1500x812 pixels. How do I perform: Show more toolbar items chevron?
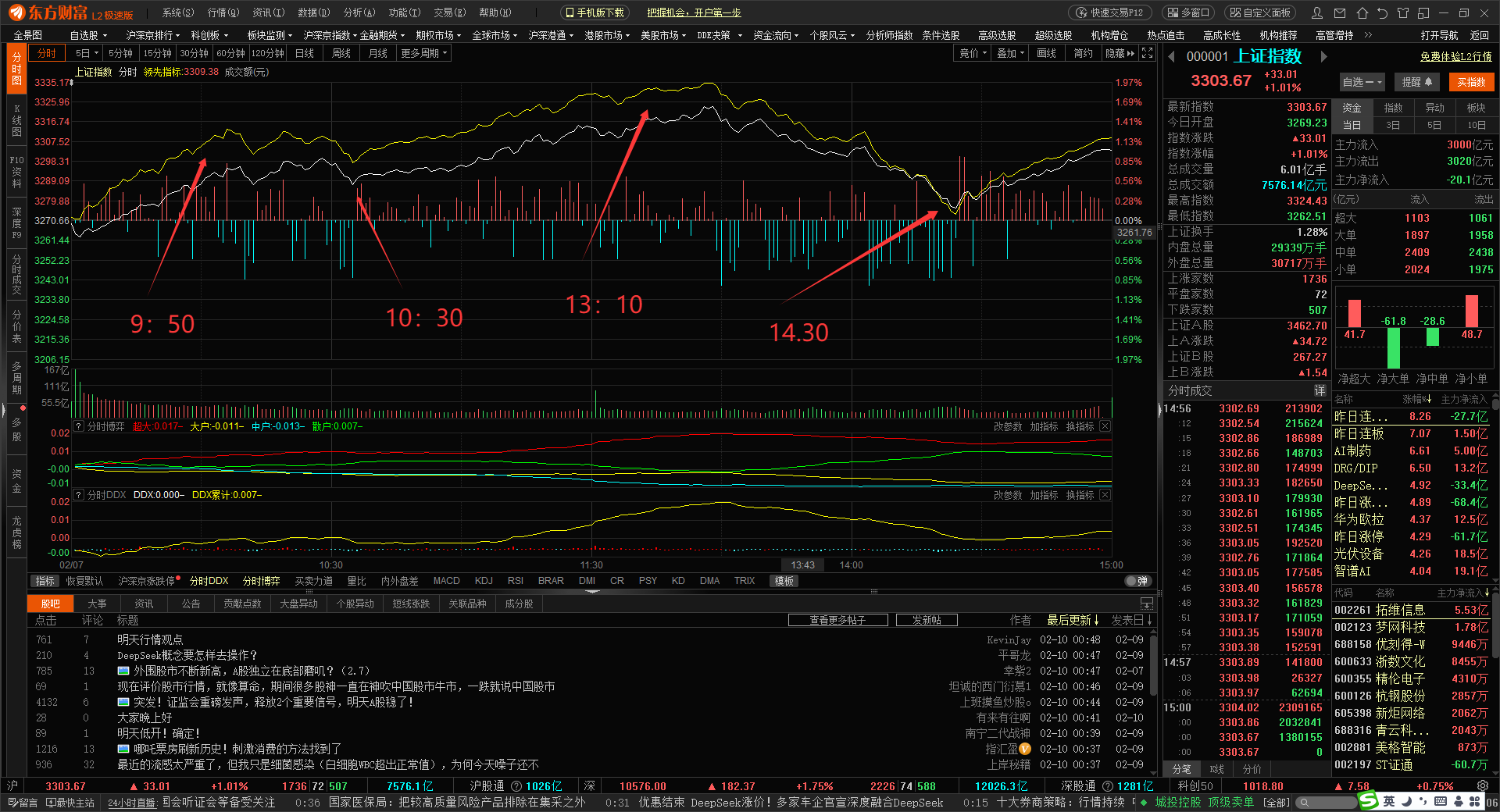(1368, 35)
